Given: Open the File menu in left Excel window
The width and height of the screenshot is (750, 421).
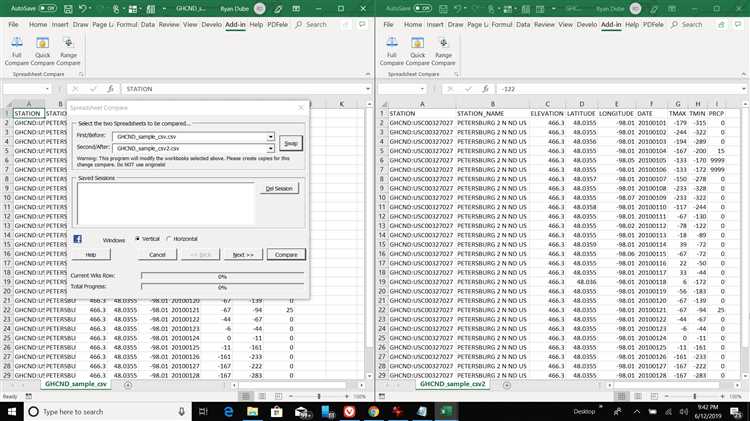Looking at the screenshot, I should coord(13,24).
